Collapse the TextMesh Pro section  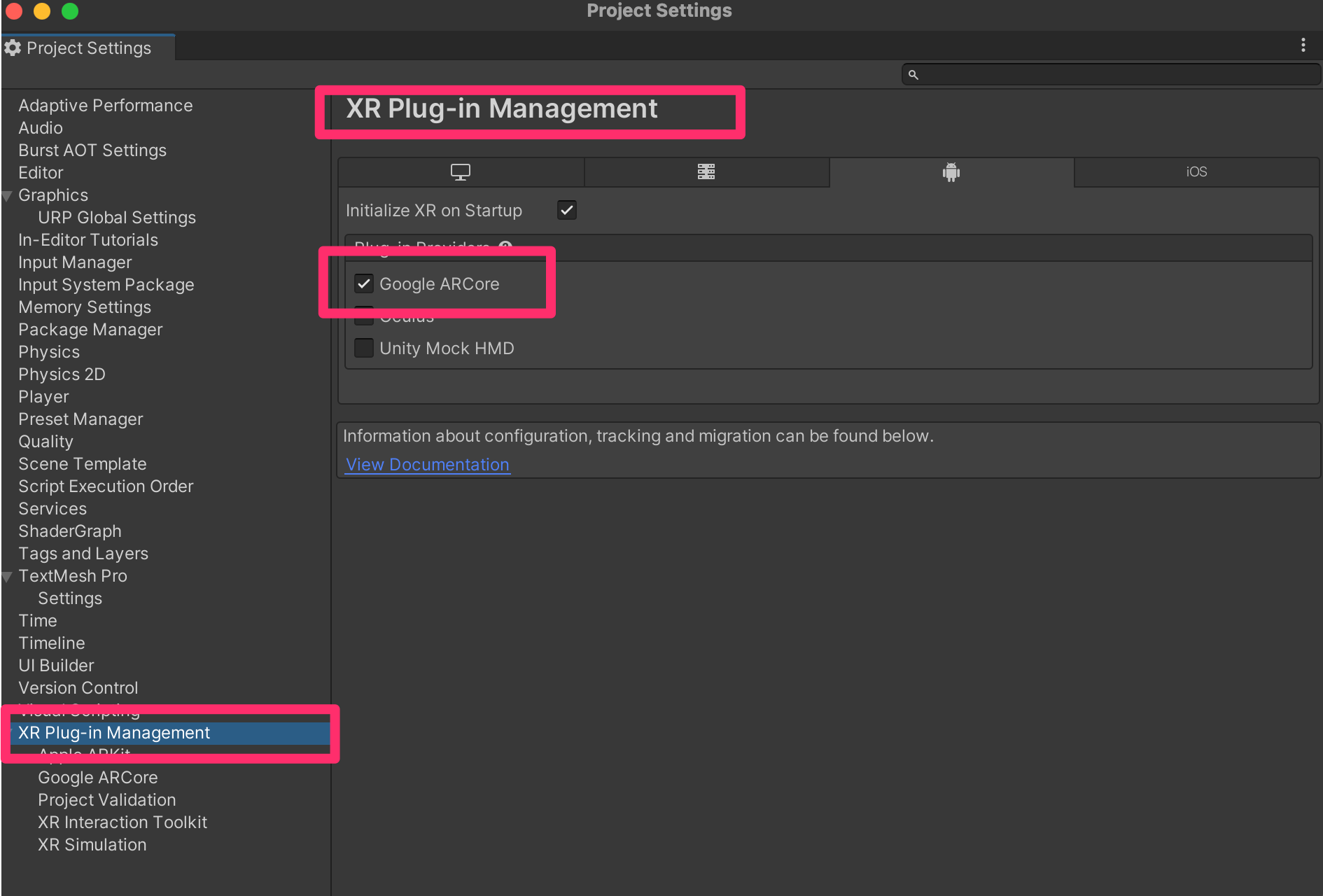tap(8, 577)
